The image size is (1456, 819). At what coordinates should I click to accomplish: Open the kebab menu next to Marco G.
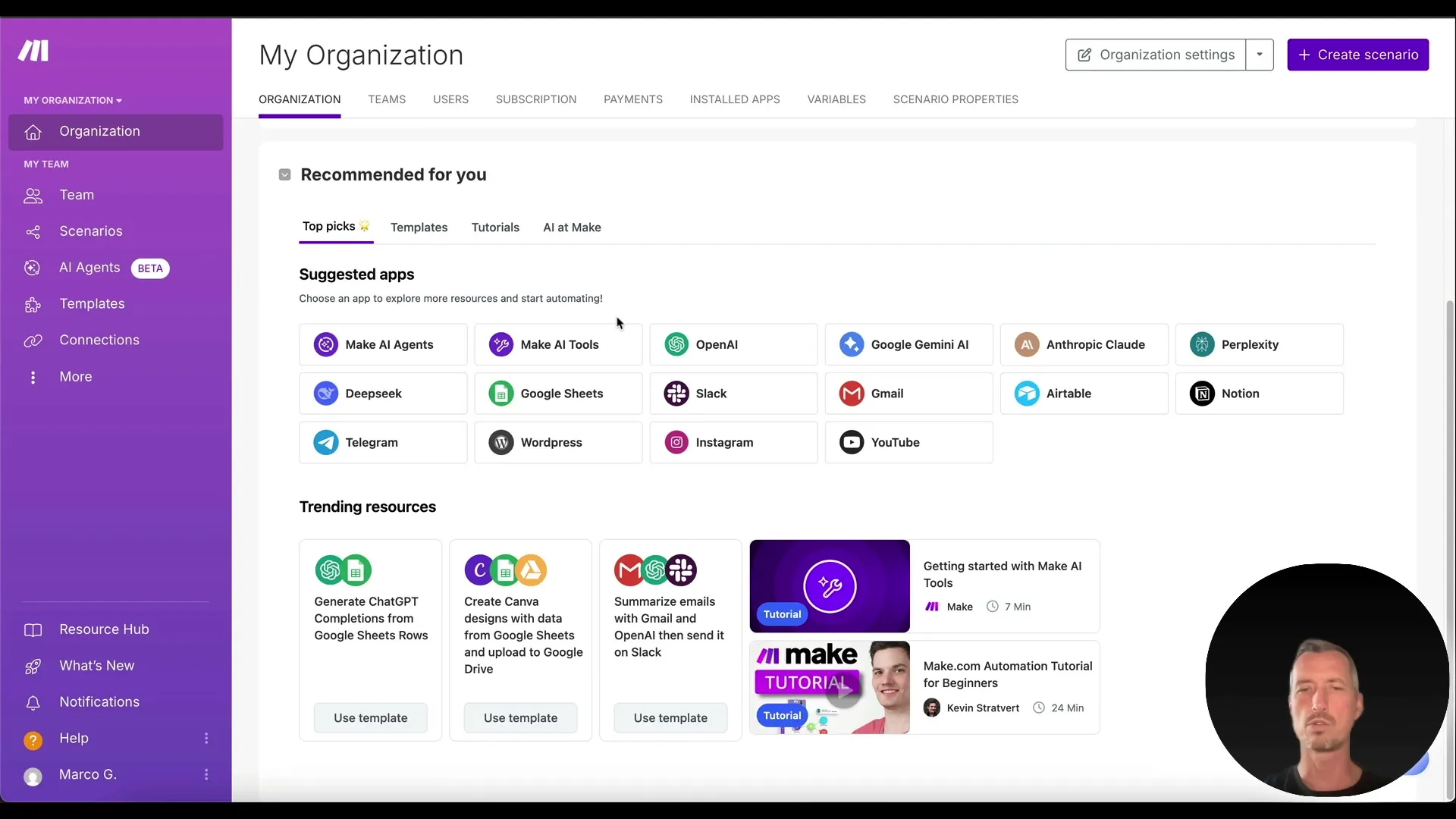[x=206, y=774]
